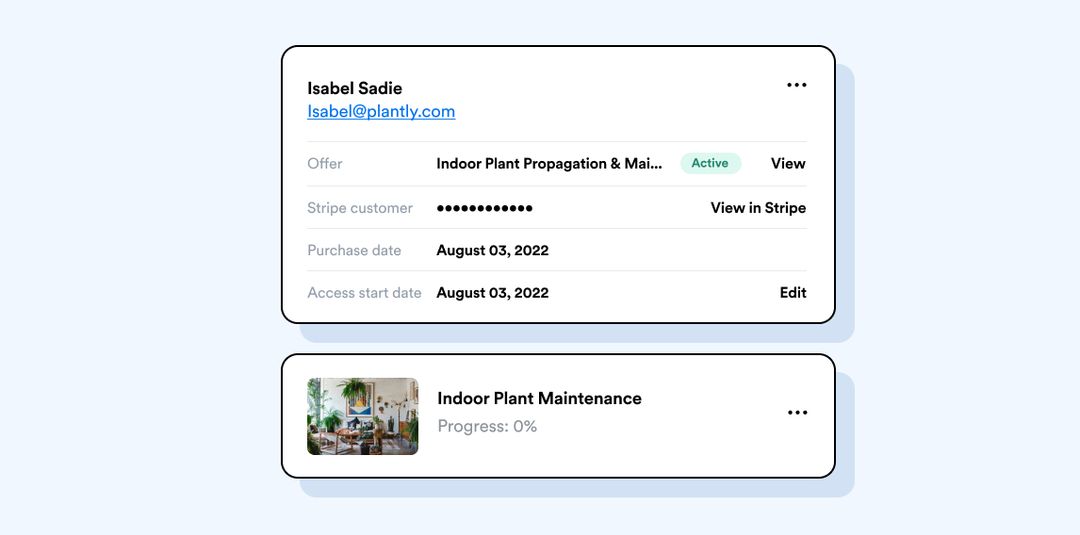Viewport: 1080px width, 535px height.
Task: Click the Access start date label
Action: pos(364,293)
